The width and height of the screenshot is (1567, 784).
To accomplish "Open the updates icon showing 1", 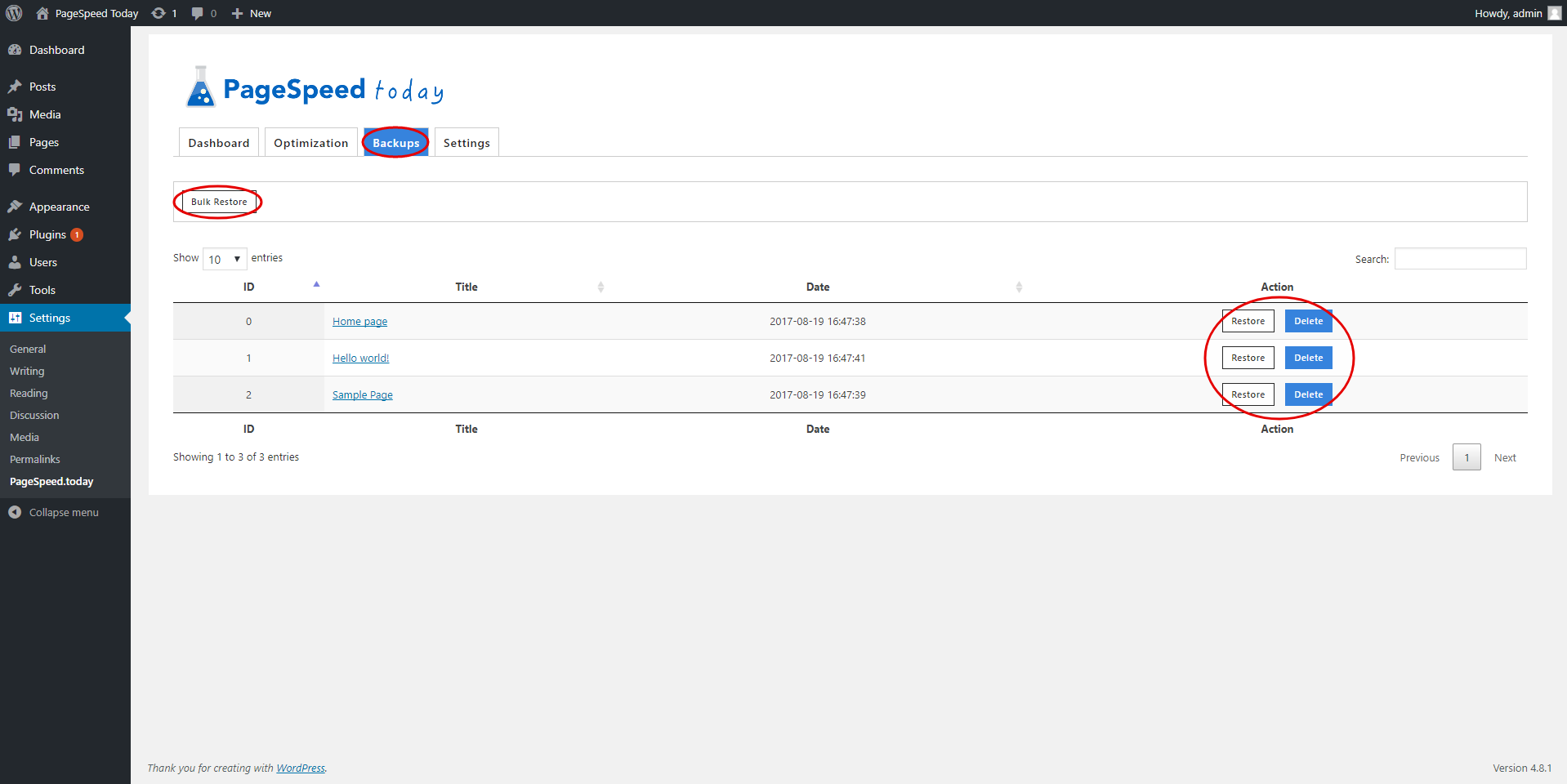I will 158,13.
